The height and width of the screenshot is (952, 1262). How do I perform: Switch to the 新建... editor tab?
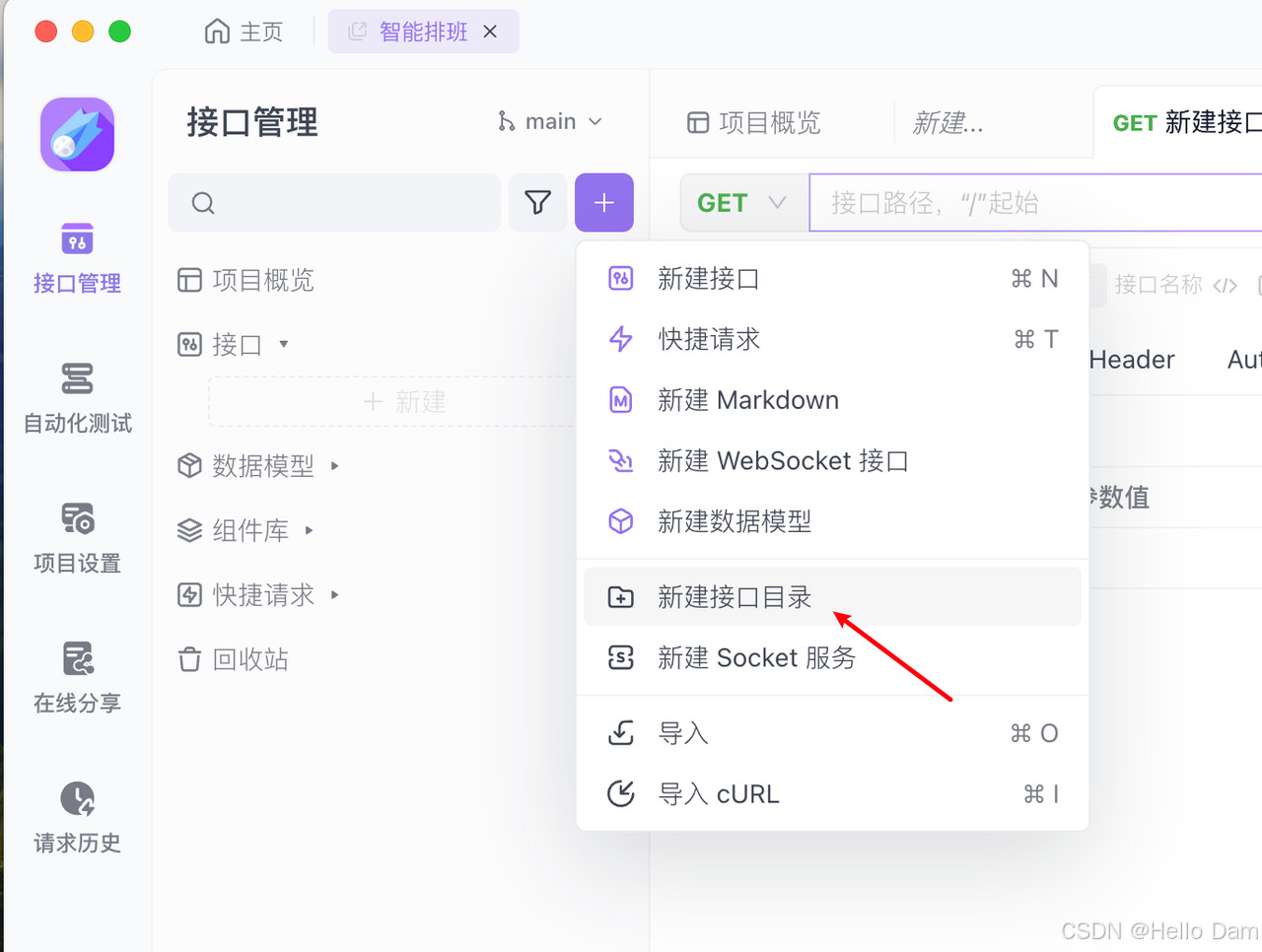pyautogui.click(x=948, y=123)
